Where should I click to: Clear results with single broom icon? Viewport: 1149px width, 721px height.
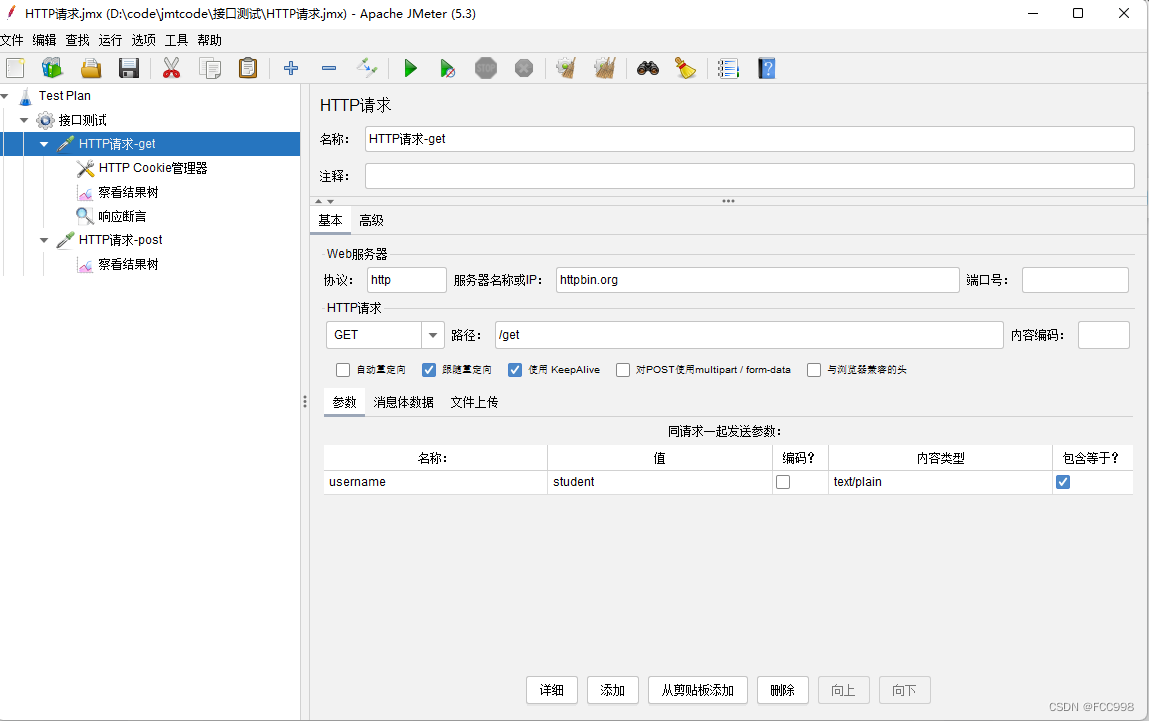(566, 68)
